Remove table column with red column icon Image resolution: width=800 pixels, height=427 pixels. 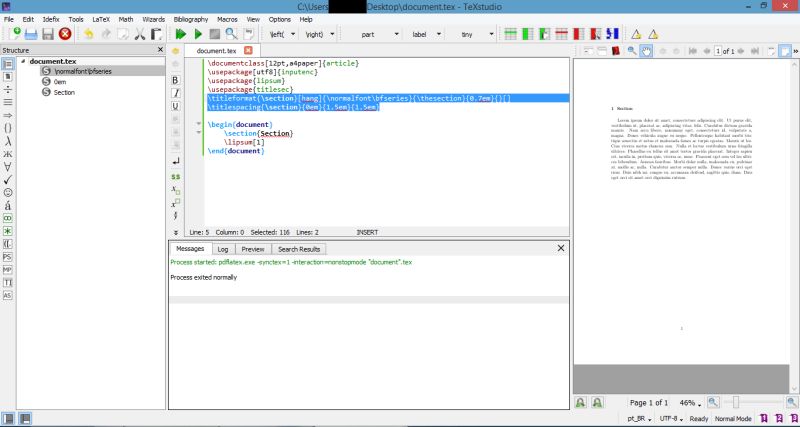point(579,34)
